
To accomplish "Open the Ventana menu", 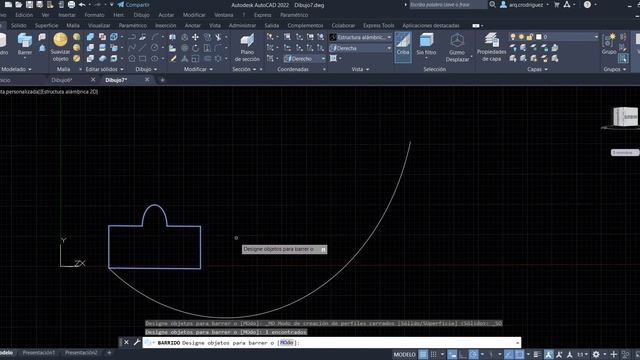I will click(224, 15).
